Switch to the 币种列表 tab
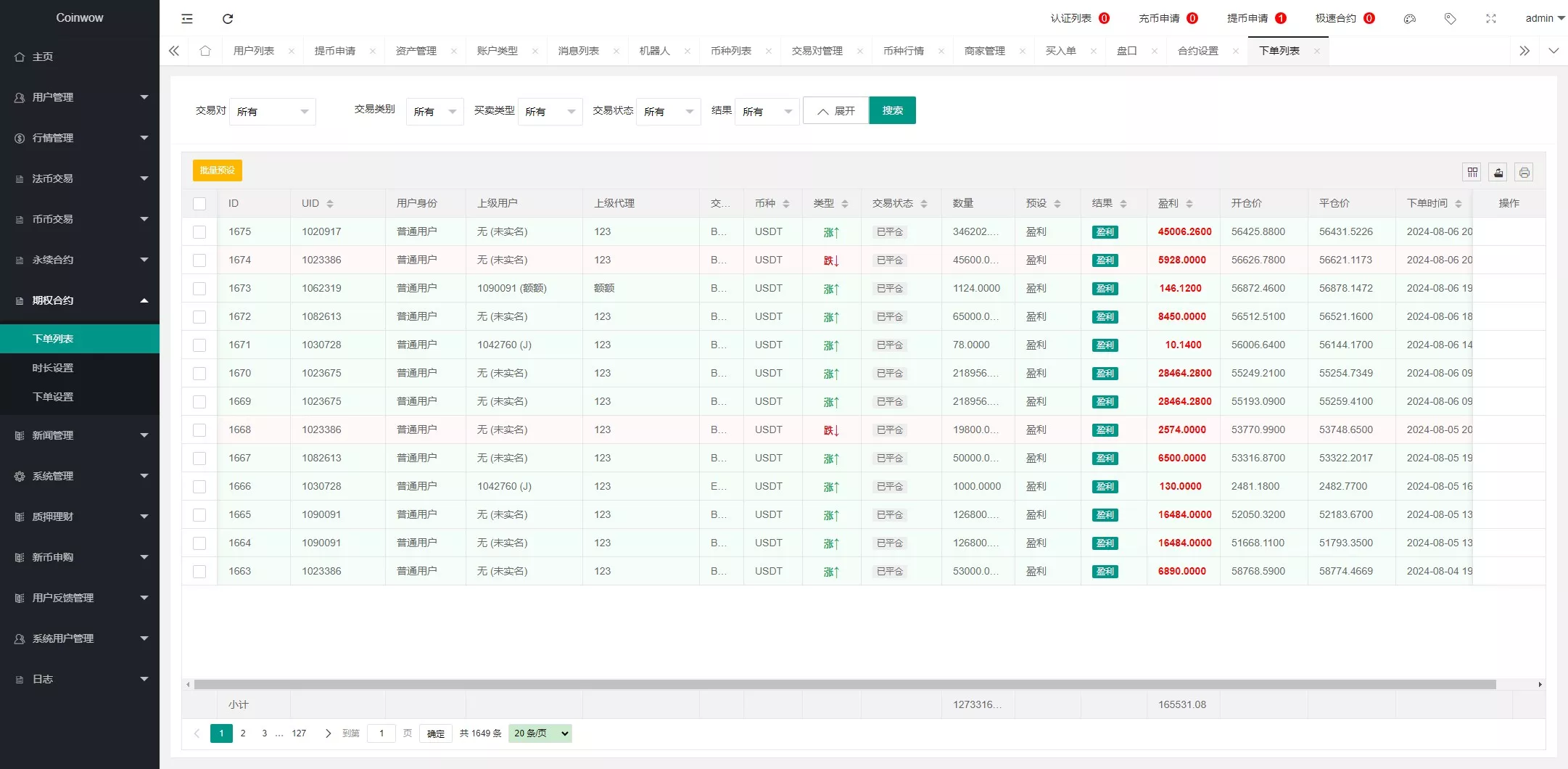Image resolution: width=1568 pixels, height=769 pixels. click(730, 51)
